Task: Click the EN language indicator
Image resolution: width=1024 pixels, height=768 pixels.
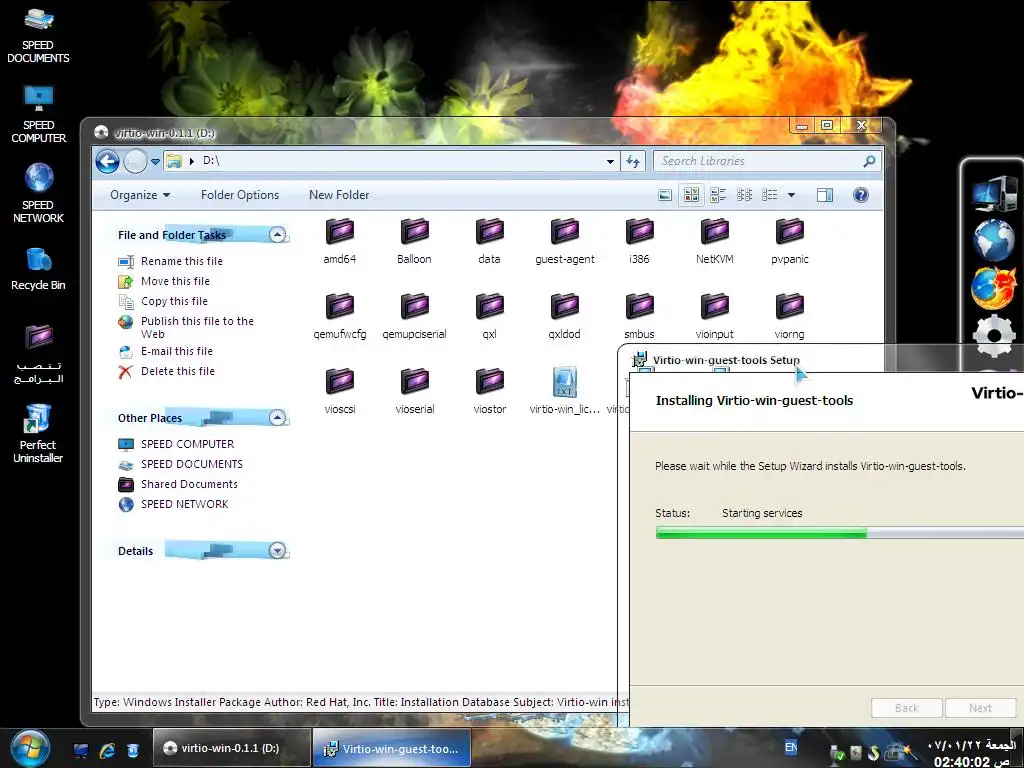Action: (x=791, y=748)
